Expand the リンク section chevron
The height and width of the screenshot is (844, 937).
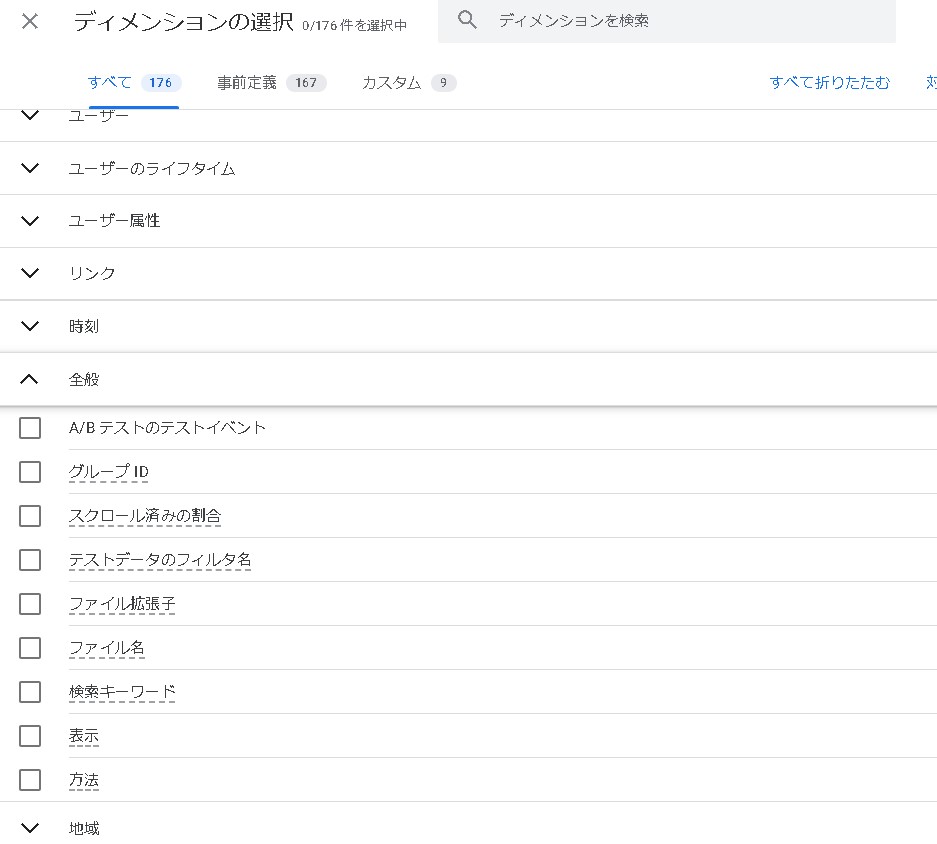click(30, 273)
